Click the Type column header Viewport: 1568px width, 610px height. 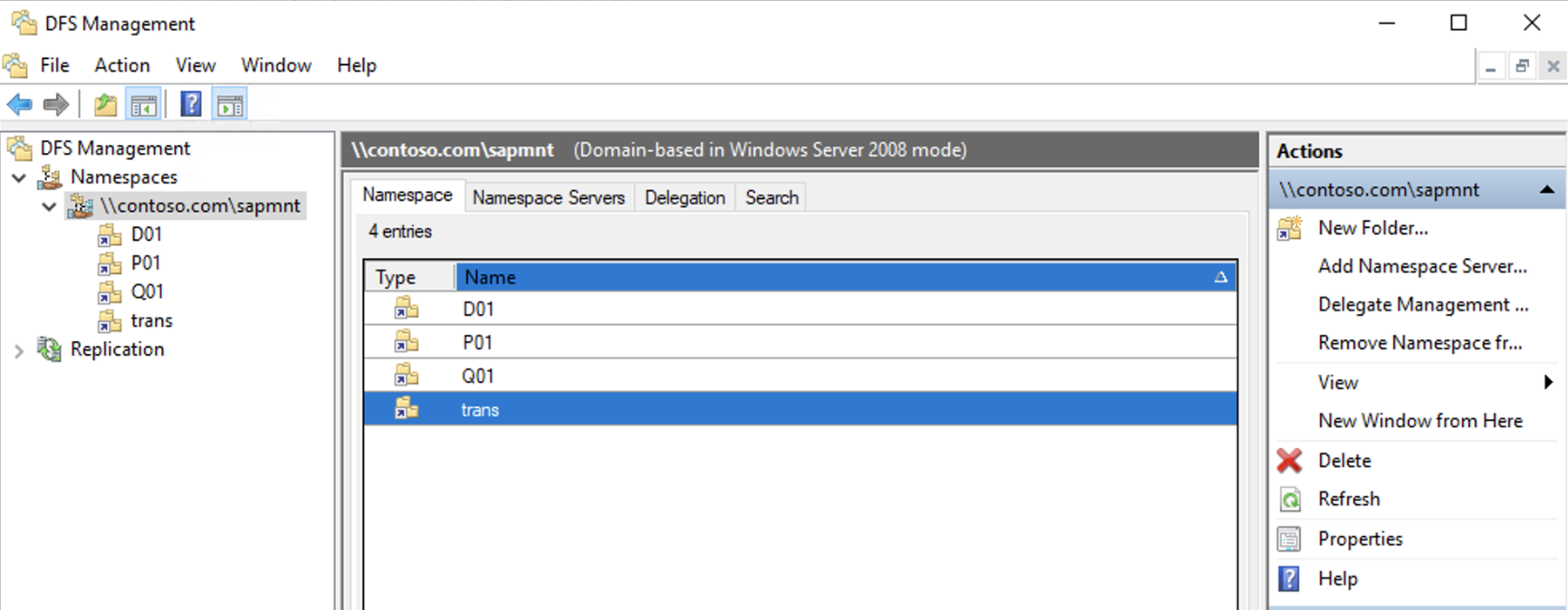(x=410, y=277)
